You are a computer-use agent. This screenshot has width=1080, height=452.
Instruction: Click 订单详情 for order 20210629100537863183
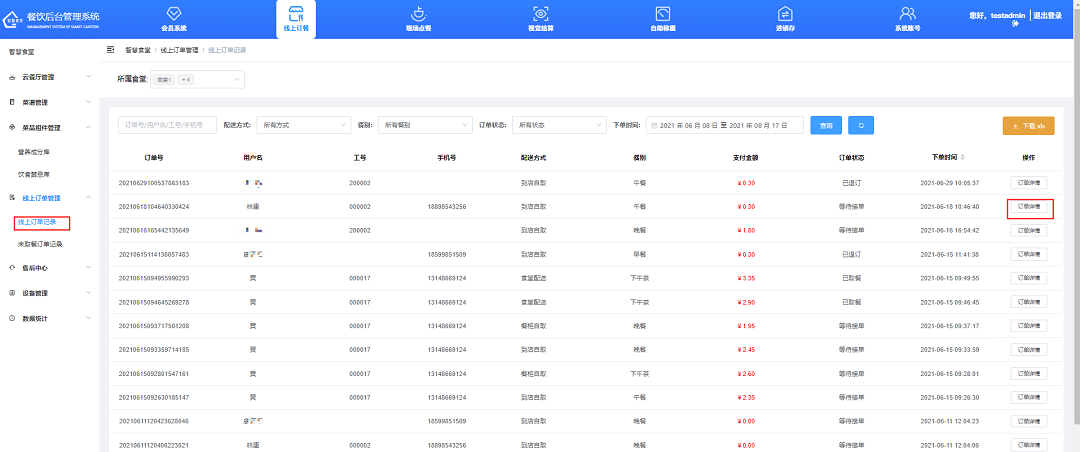(x=1029, y=183)
